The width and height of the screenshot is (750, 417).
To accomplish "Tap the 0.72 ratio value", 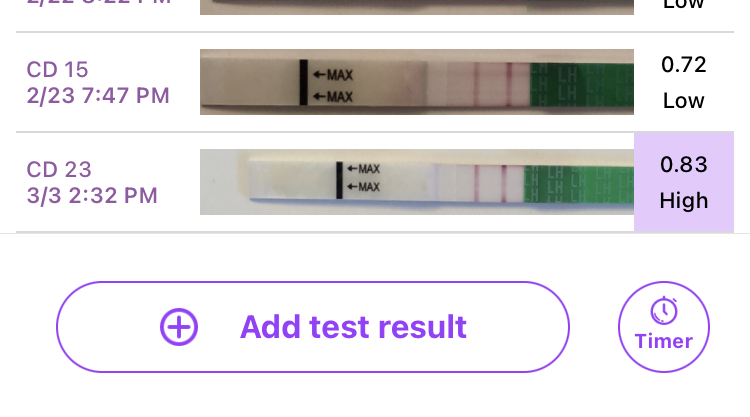I will [684, 65].
